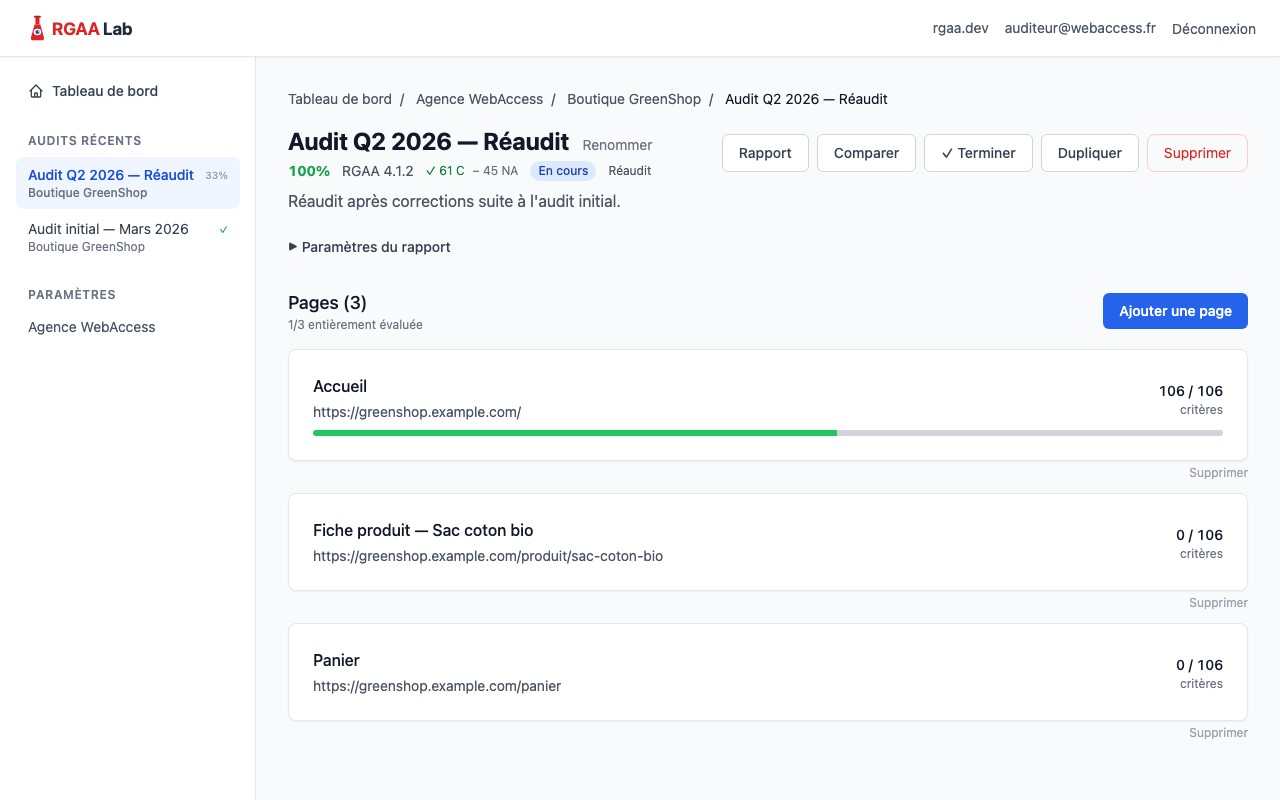Open the Rapport
The image size is (1280, 800).
pos(765,153)
